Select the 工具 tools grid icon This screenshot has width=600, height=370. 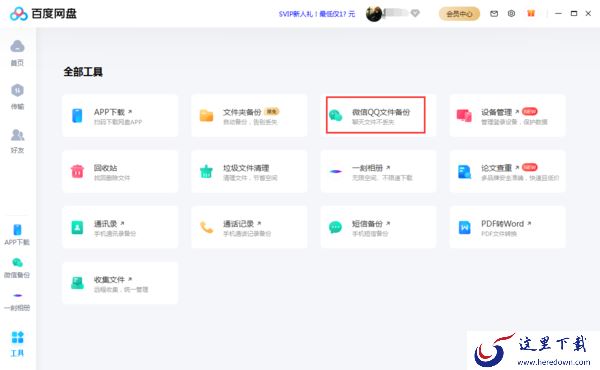click(x=17, y=337)
